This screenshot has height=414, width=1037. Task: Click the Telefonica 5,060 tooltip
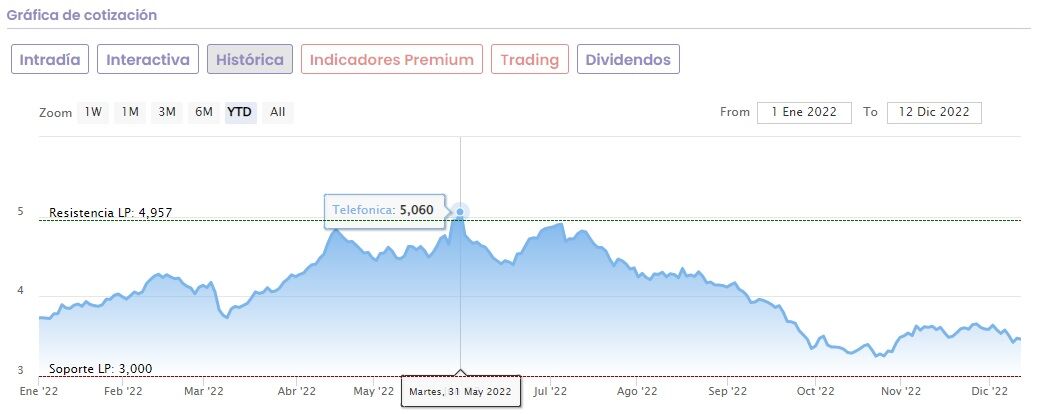(x=383, y=211)
